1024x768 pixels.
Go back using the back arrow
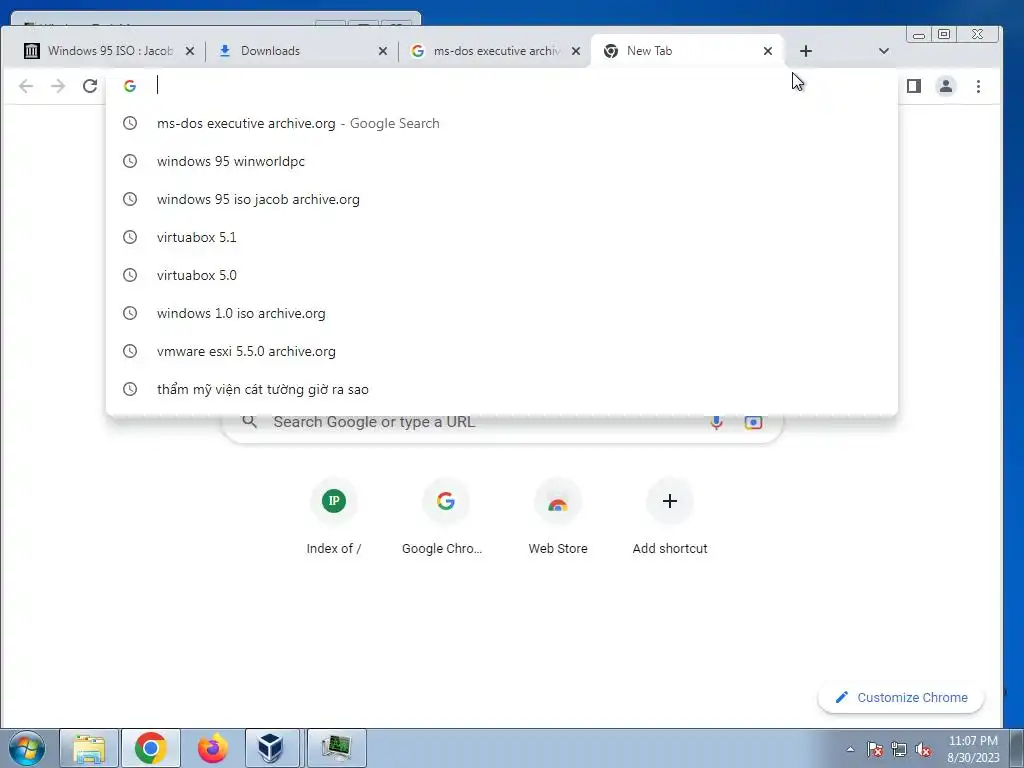(x=26, y=86)
